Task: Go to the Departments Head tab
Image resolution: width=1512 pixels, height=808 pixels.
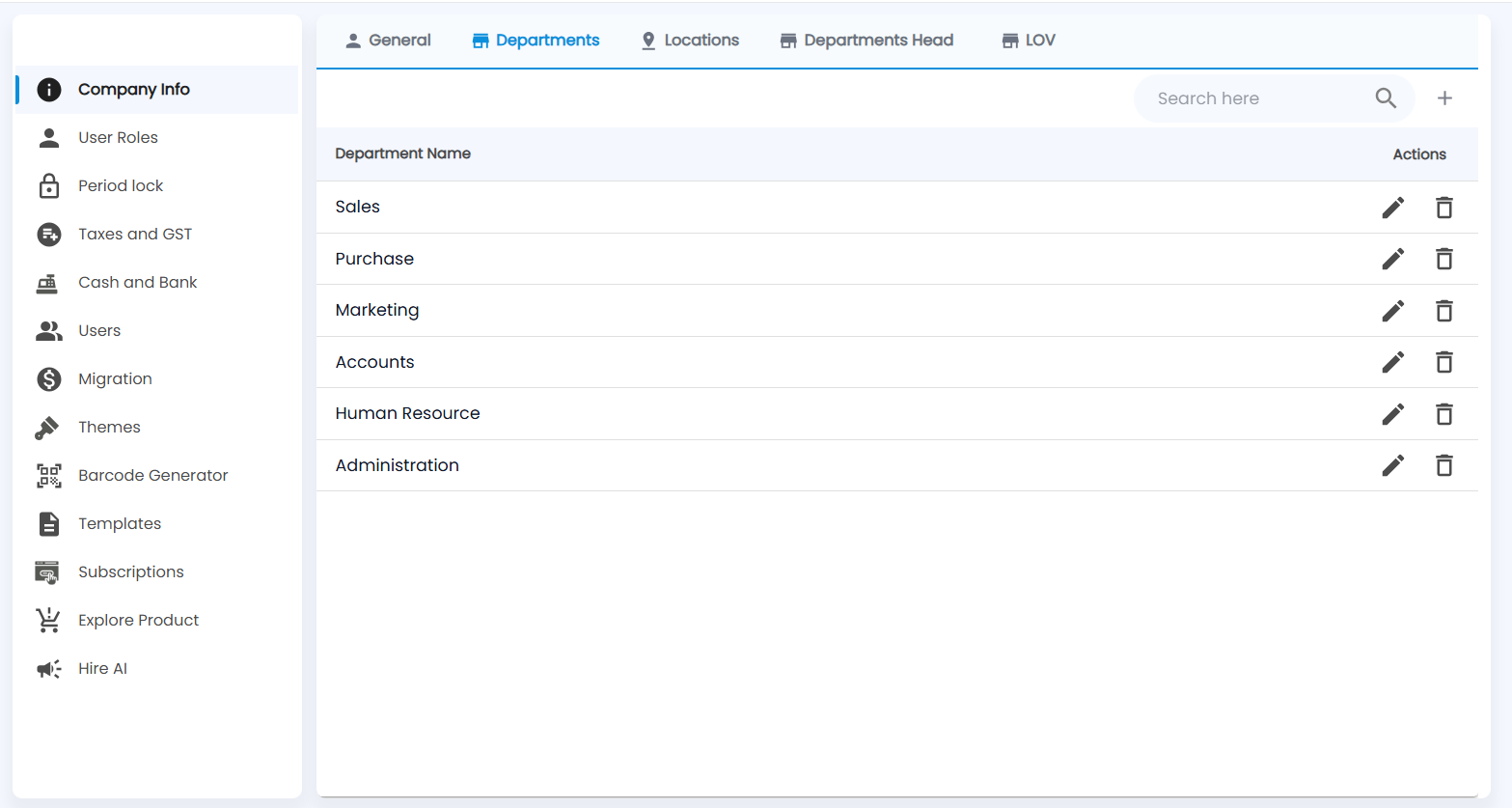Action: pyautogui.click(x=866, y=41)
